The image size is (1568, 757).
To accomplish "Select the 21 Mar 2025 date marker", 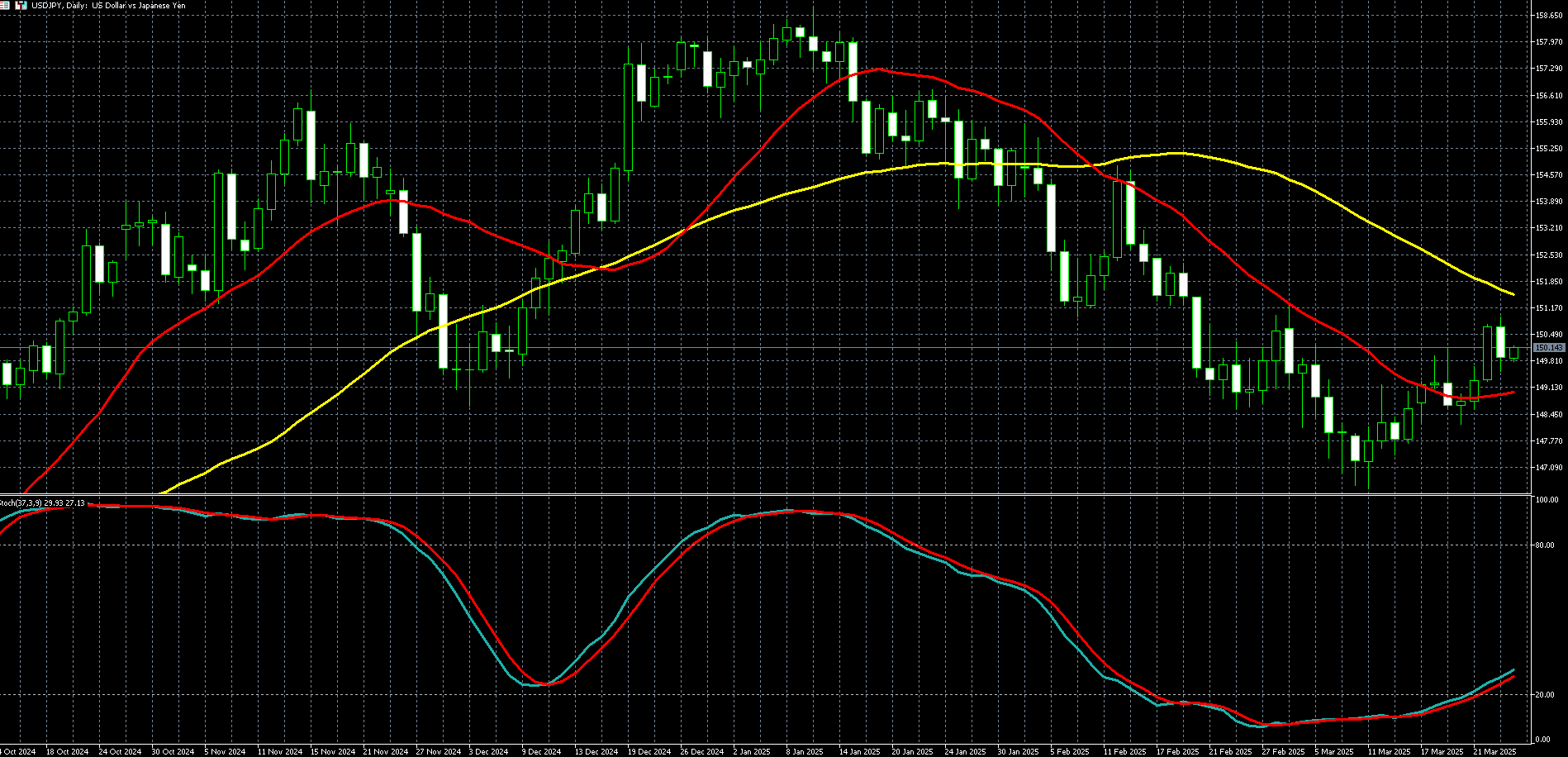I will tap(1494, 751).
